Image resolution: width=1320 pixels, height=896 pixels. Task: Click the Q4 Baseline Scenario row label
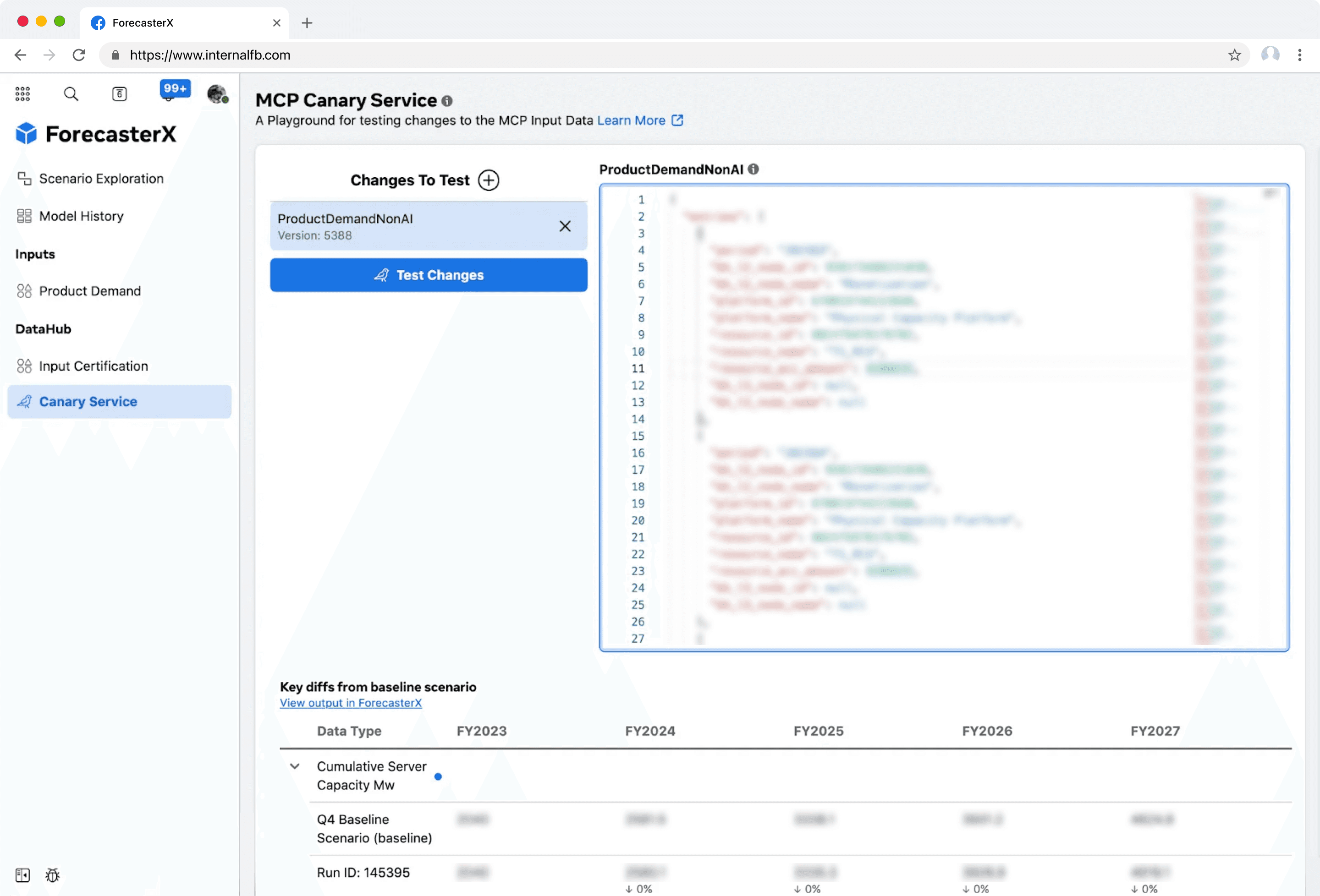[x=374, y=829]
